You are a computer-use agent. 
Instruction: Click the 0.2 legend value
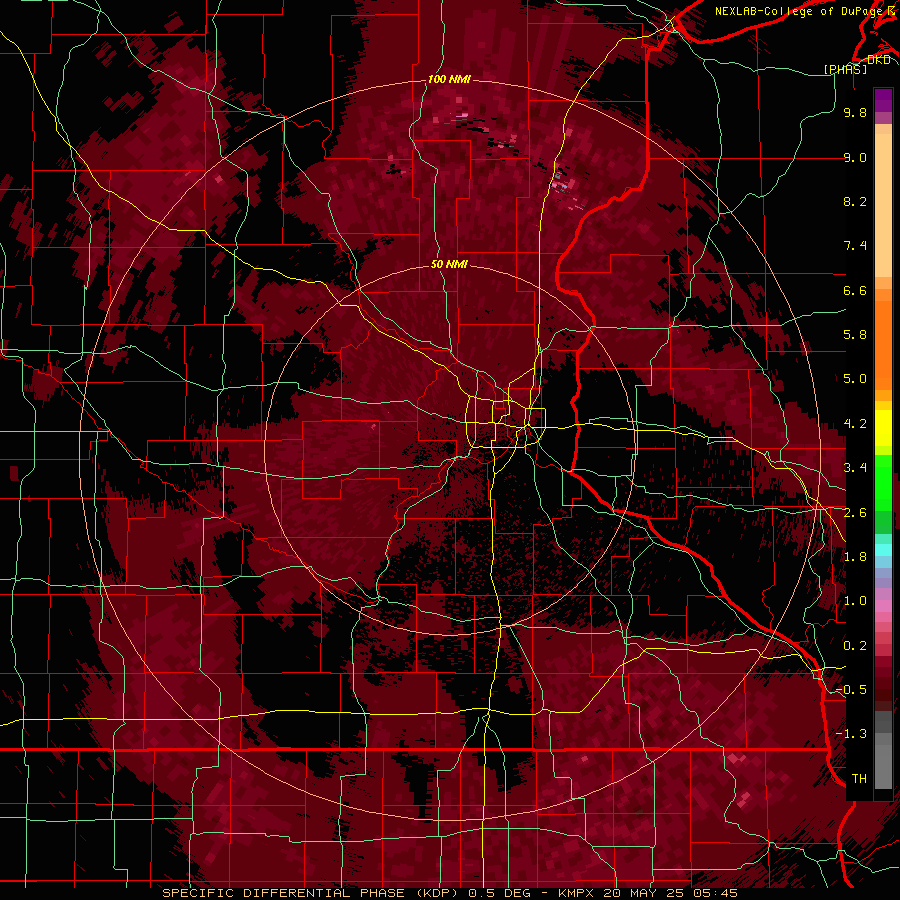tap(855, 646)
